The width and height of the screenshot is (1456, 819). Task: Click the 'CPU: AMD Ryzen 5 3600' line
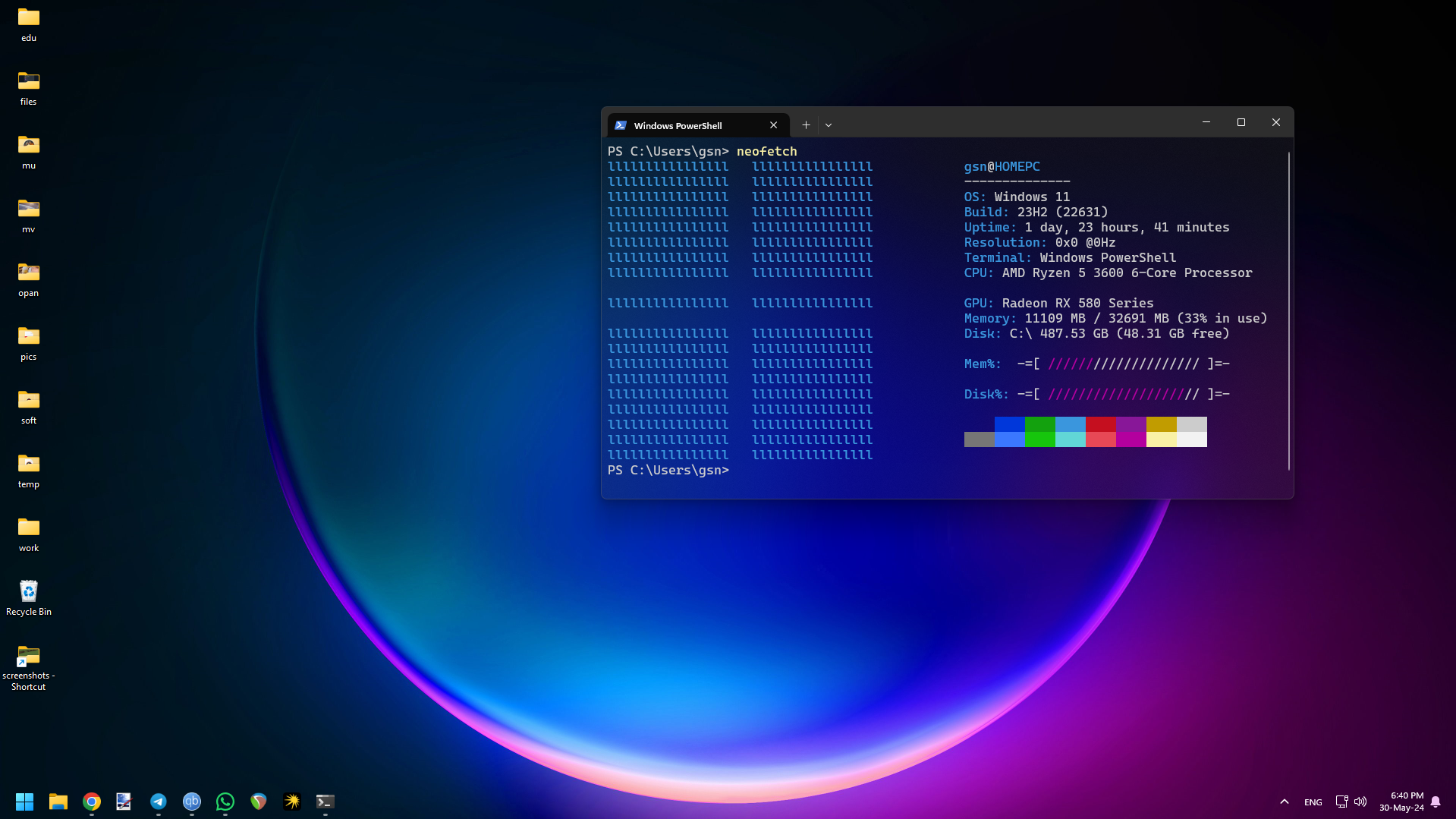click(1108, 272)
